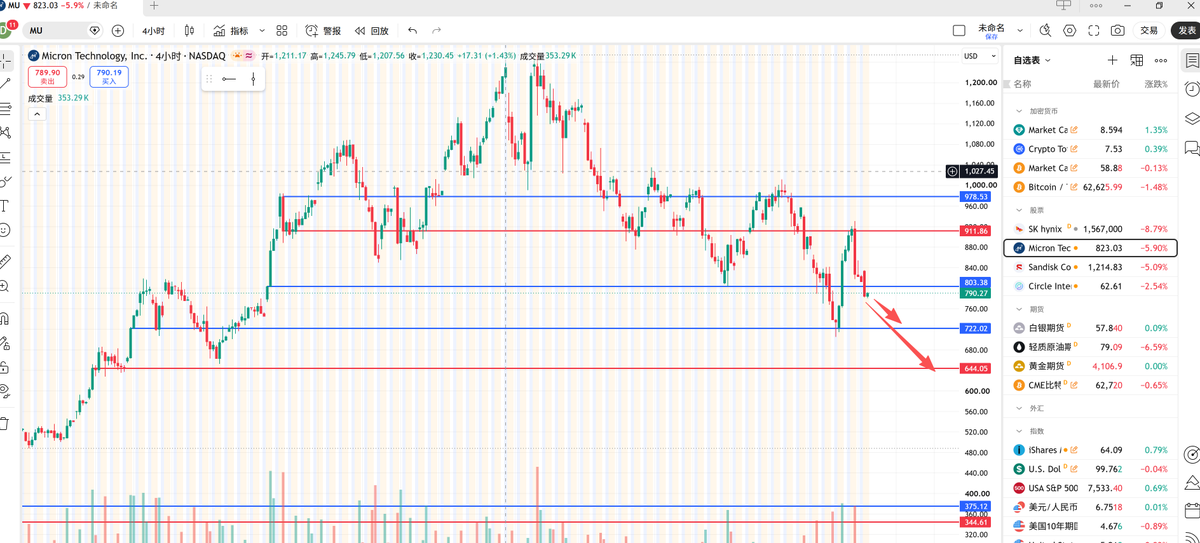Image resolution: width=1200 pixels, height=543 pixels.
Task: Select the text annotation tool
Action: [5, 206]
